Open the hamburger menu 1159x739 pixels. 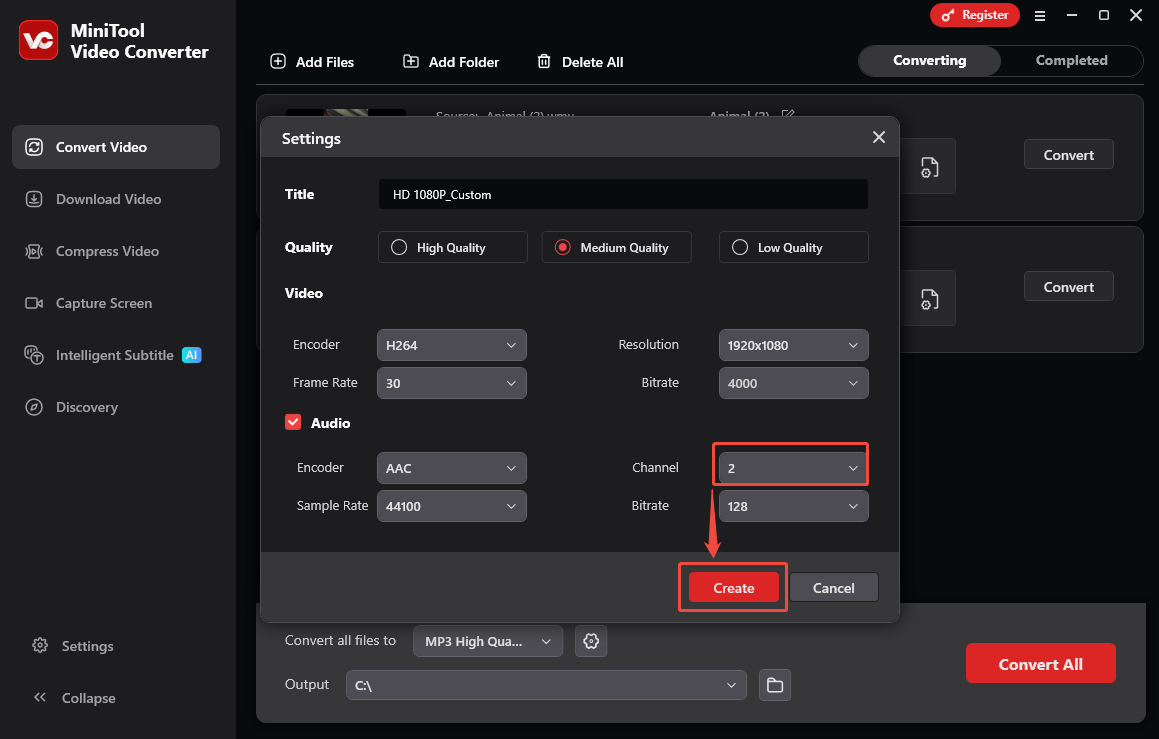point(1040,15)
